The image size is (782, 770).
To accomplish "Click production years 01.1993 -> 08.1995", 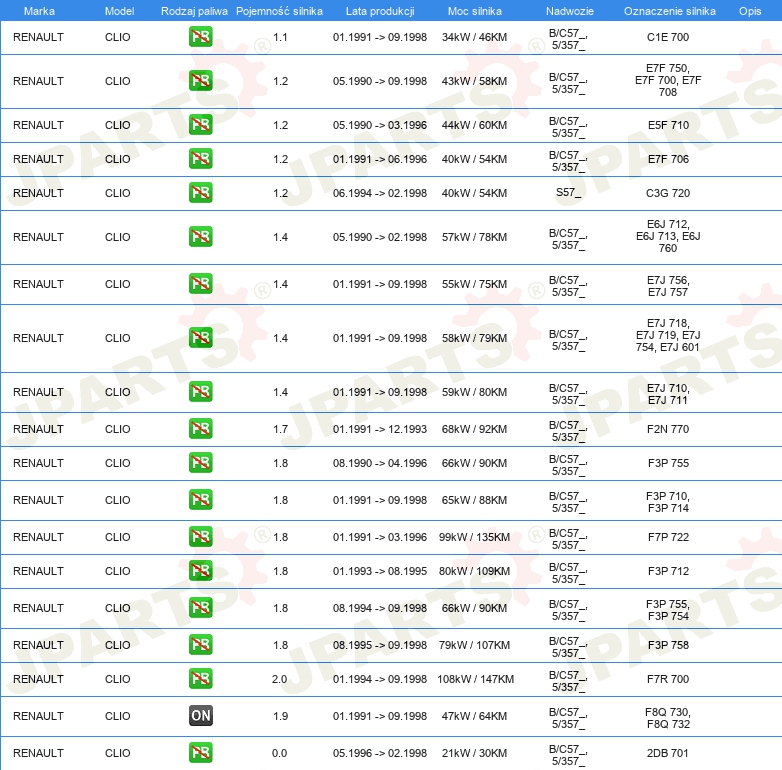I will tap(380, 571).
